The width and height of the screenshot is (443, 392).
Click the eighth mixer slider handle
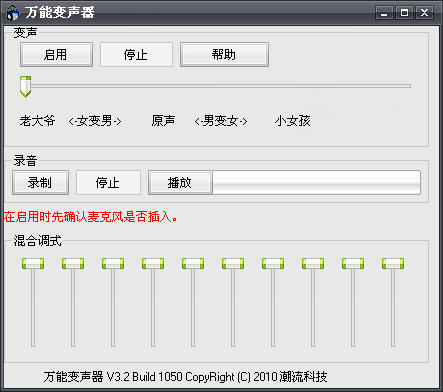[313, 263]
